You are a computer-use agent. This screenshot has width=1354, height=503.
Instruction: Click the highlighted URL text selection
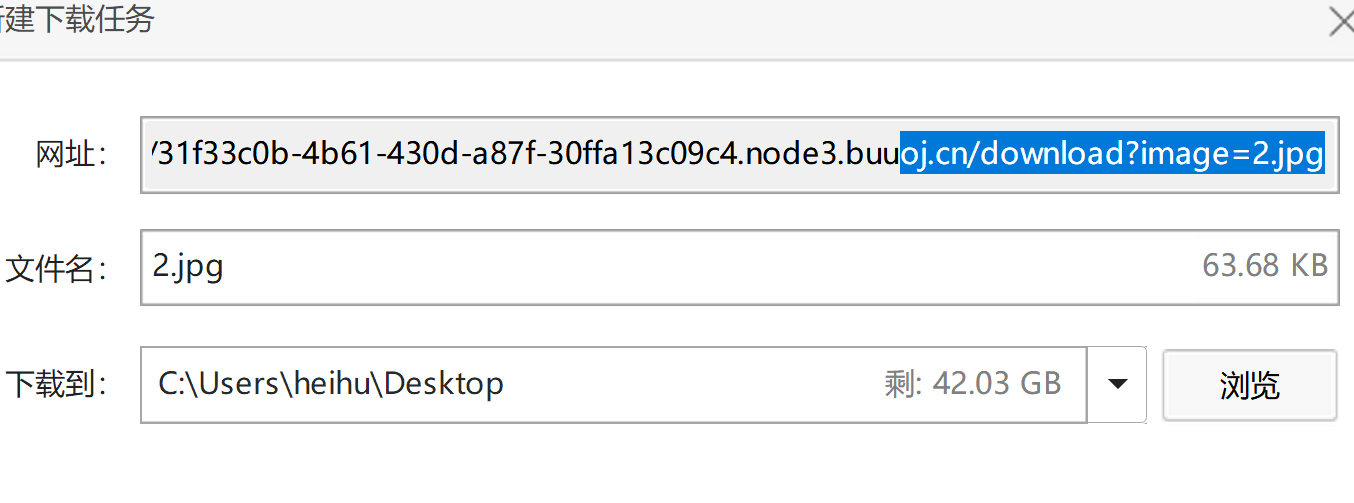(x=1112, y=155)
